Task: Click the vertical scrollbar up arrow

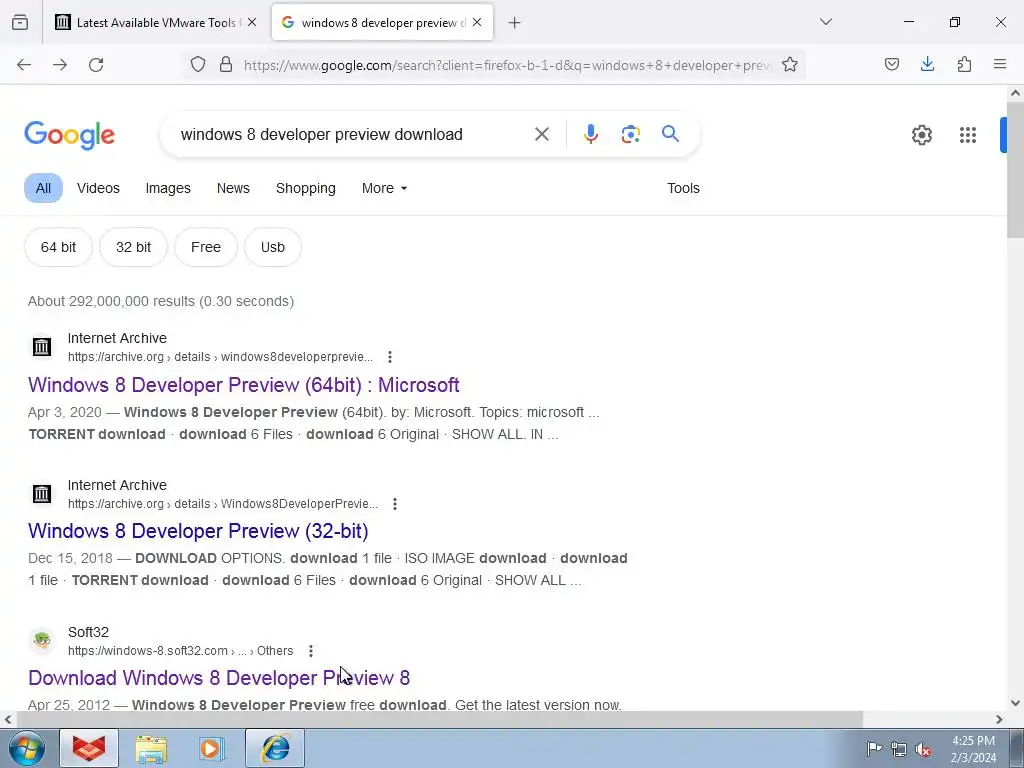Action: click(x=1015, y=93)
